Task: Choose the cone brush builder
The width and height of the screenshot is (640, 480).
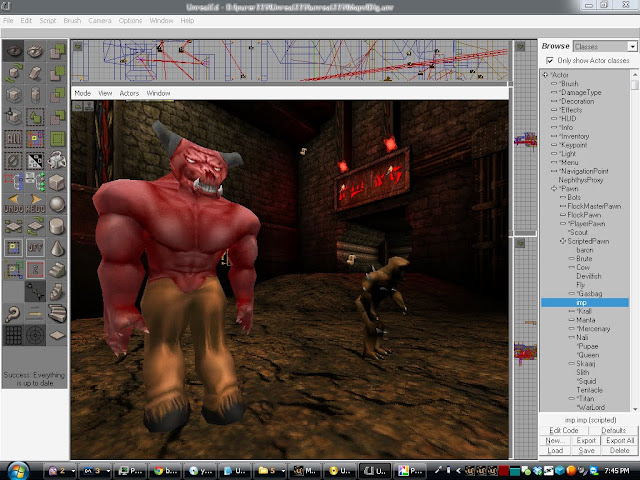Action: (57, 248)
